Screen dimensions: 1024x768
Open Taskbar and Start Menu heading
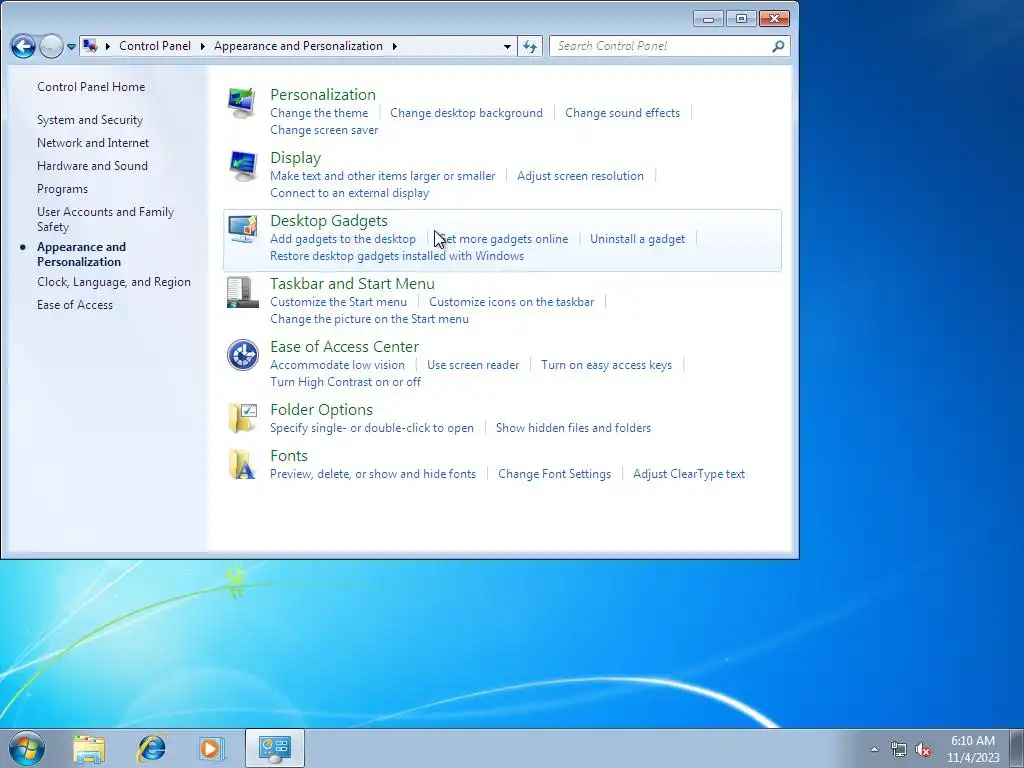(352, 284)
